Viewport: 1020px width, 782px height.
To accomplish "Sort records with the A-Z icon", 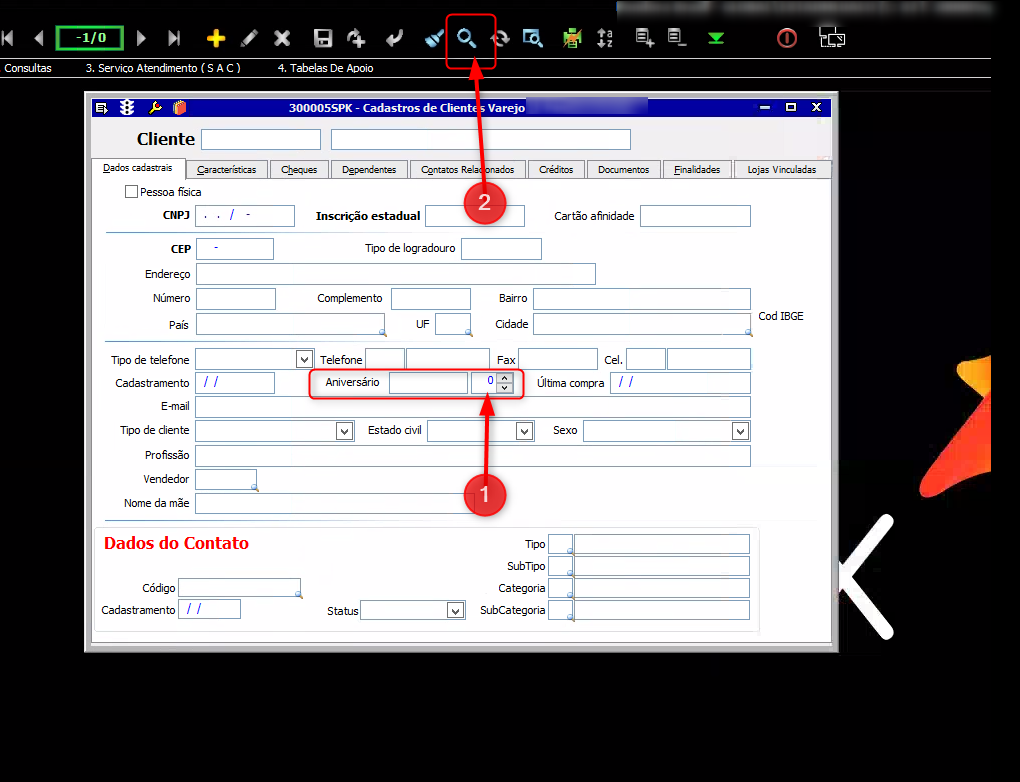I will (x=605, y=38).
